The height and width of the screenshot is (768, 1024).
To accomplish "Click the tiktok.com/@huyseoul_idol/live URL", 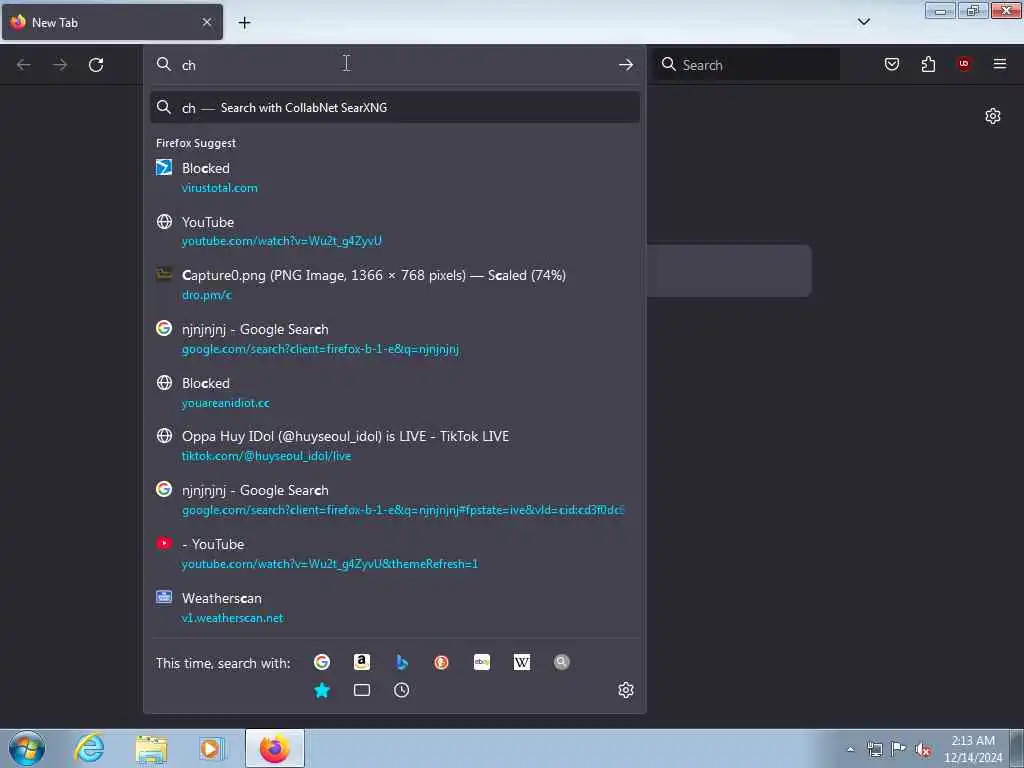I will pyautogui.click(x=266, y=456).
